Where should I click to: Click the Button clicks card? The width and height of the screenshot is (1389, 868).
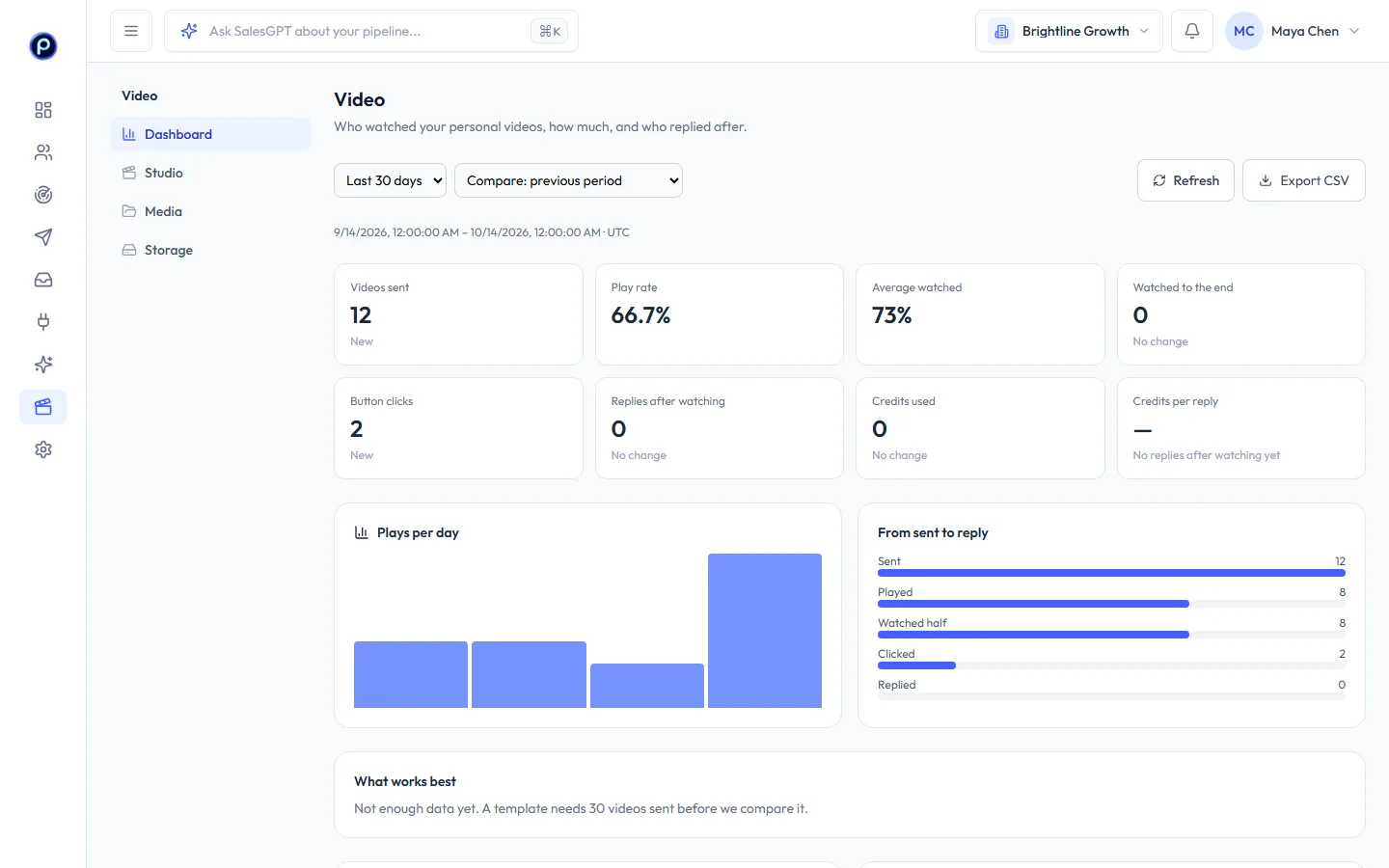[x=458, y=428]
